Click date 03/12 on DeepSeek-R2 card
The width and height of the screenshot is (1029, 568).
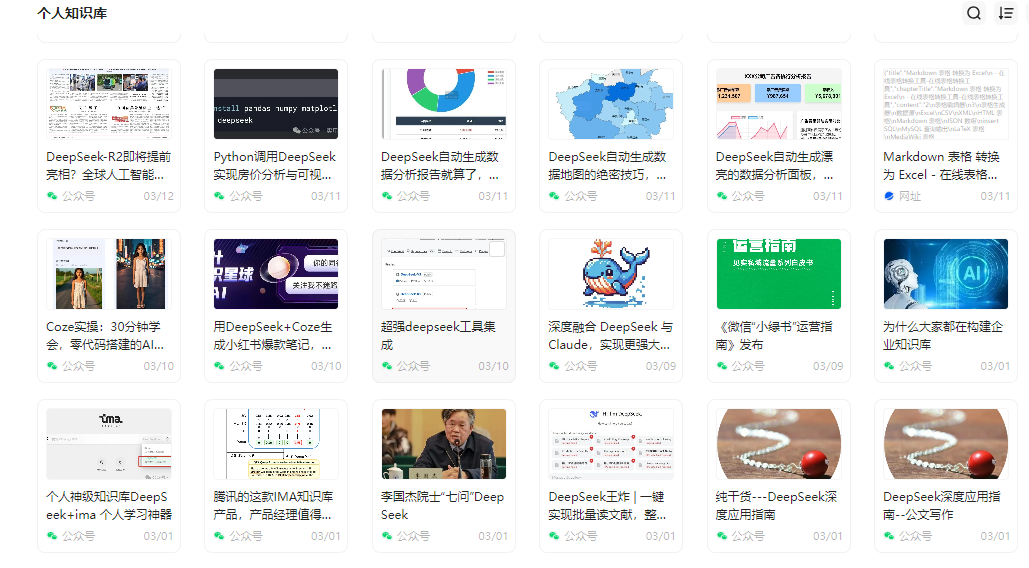click(x=159, y=196)
